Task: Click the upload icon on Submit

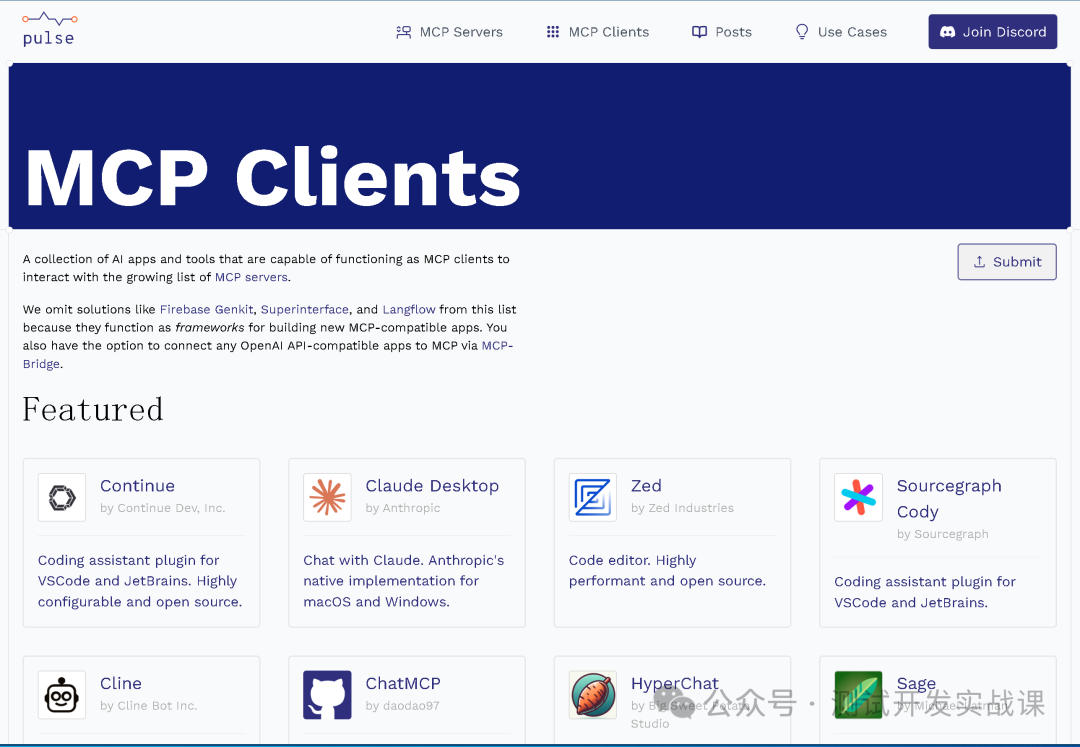Action: point(979,262)
